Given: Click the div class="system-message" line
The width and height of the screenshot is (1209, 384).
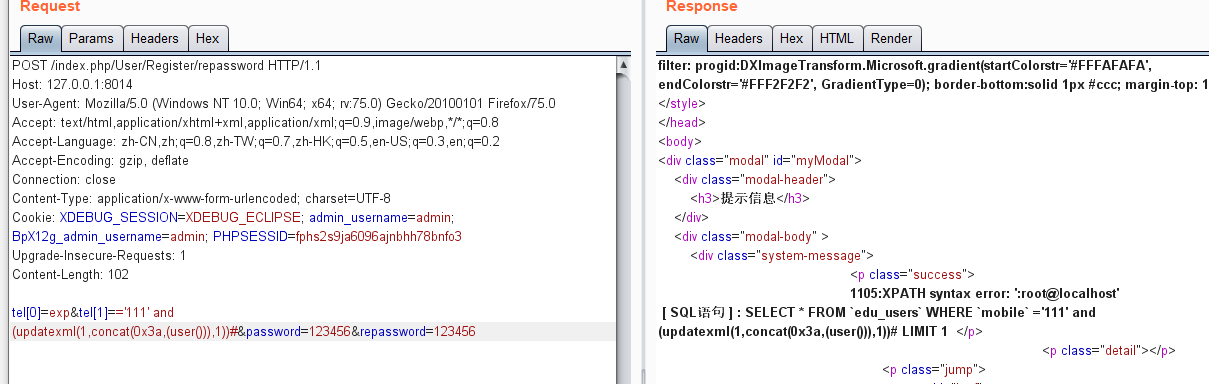Looking at the screenshot, I should tap(781, 255).
